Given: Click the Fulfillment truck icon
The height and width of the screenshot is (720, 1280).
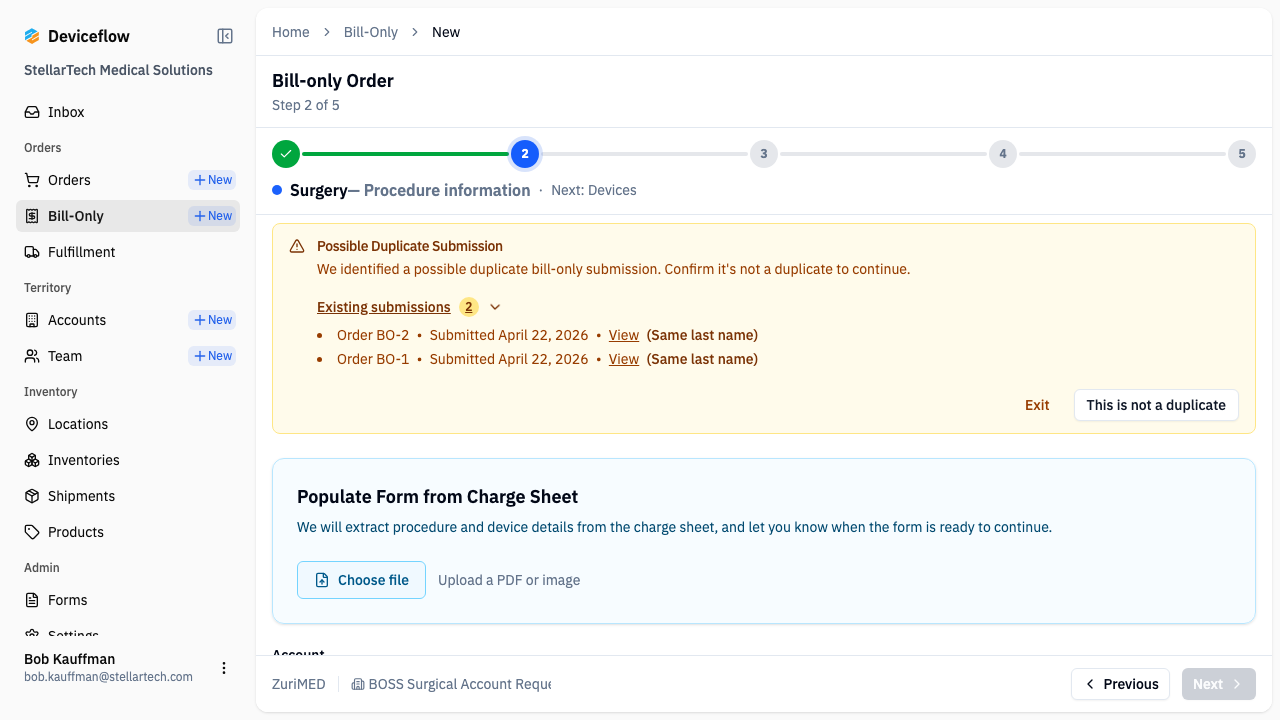Looking at the screenshot, I should [32, 252].
